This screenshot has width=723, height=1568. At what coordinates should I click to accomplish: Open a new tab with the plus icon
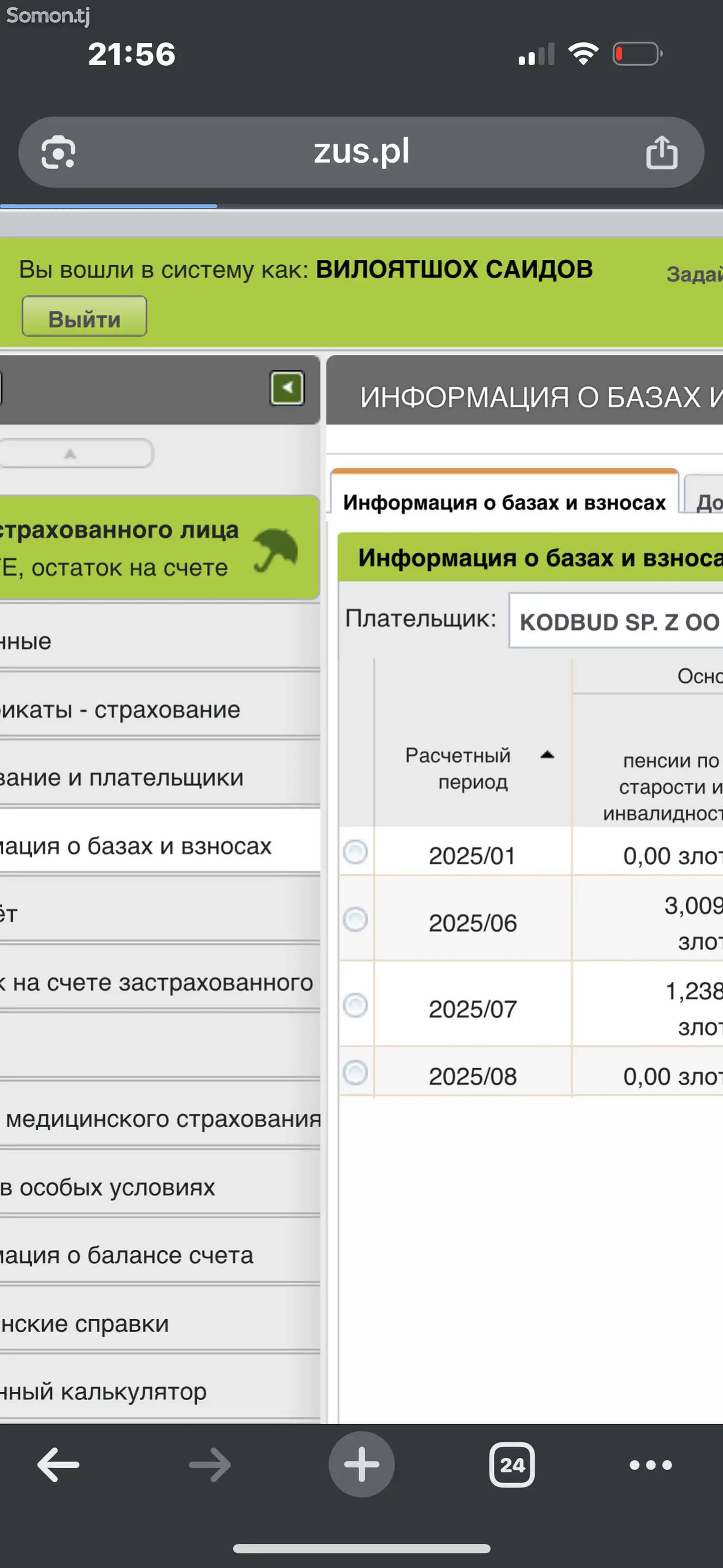pos(361,1464)
